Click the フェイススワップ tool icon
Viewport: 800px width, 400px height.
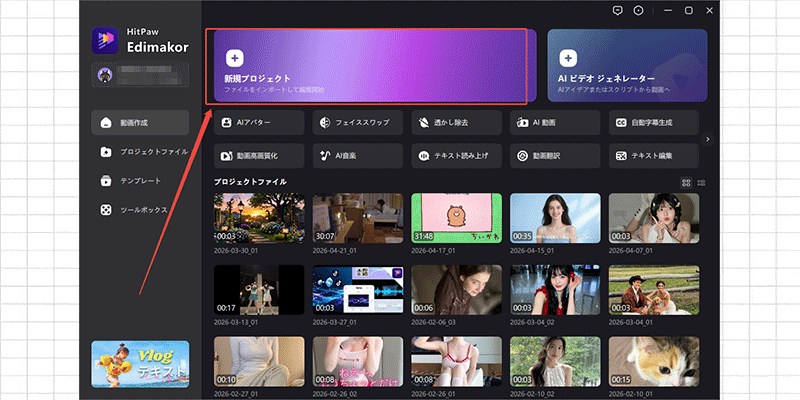tap(324, 122)
